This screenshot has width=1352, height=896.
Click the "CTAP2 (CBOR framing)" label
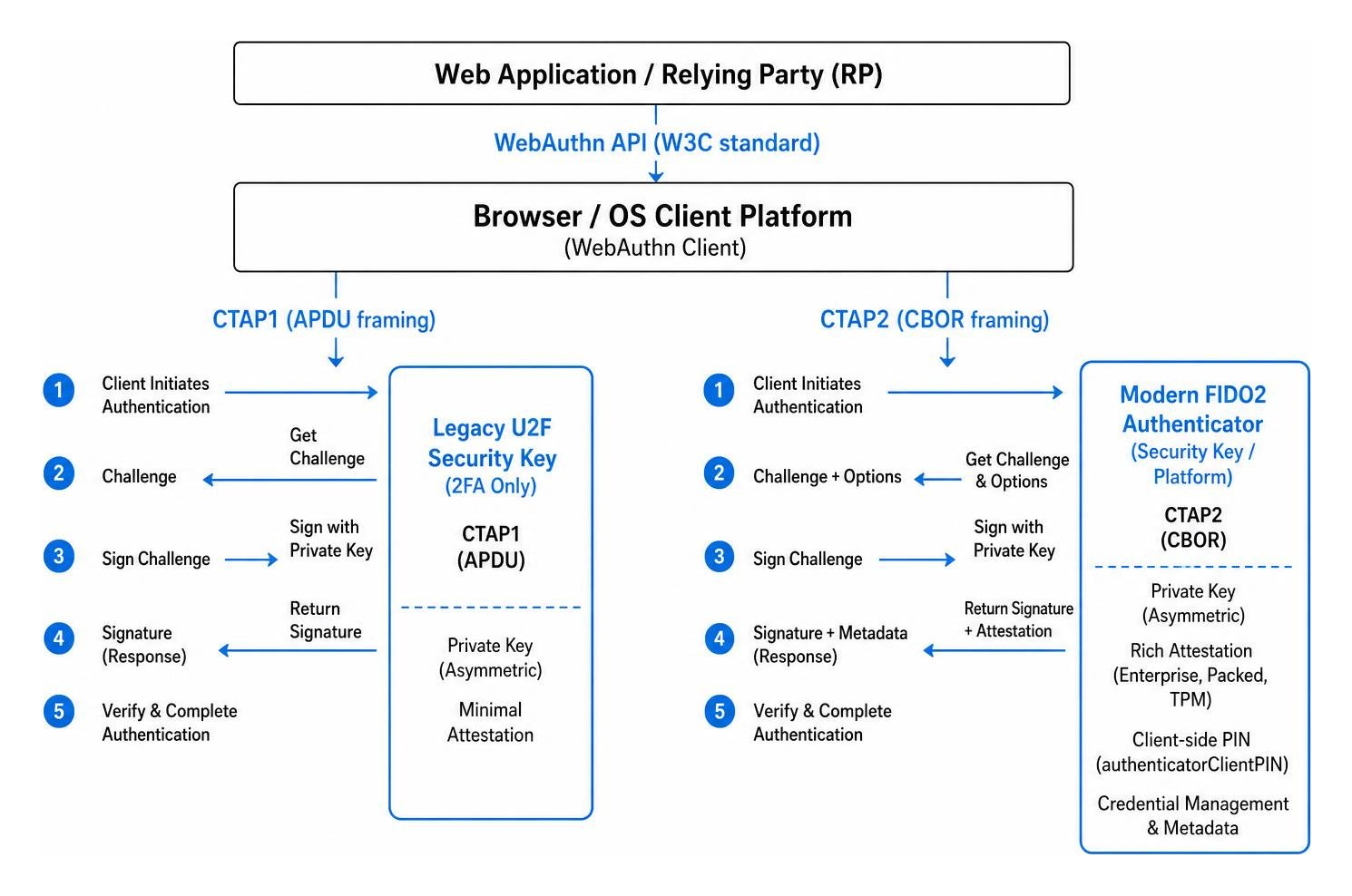click(935, 319)
